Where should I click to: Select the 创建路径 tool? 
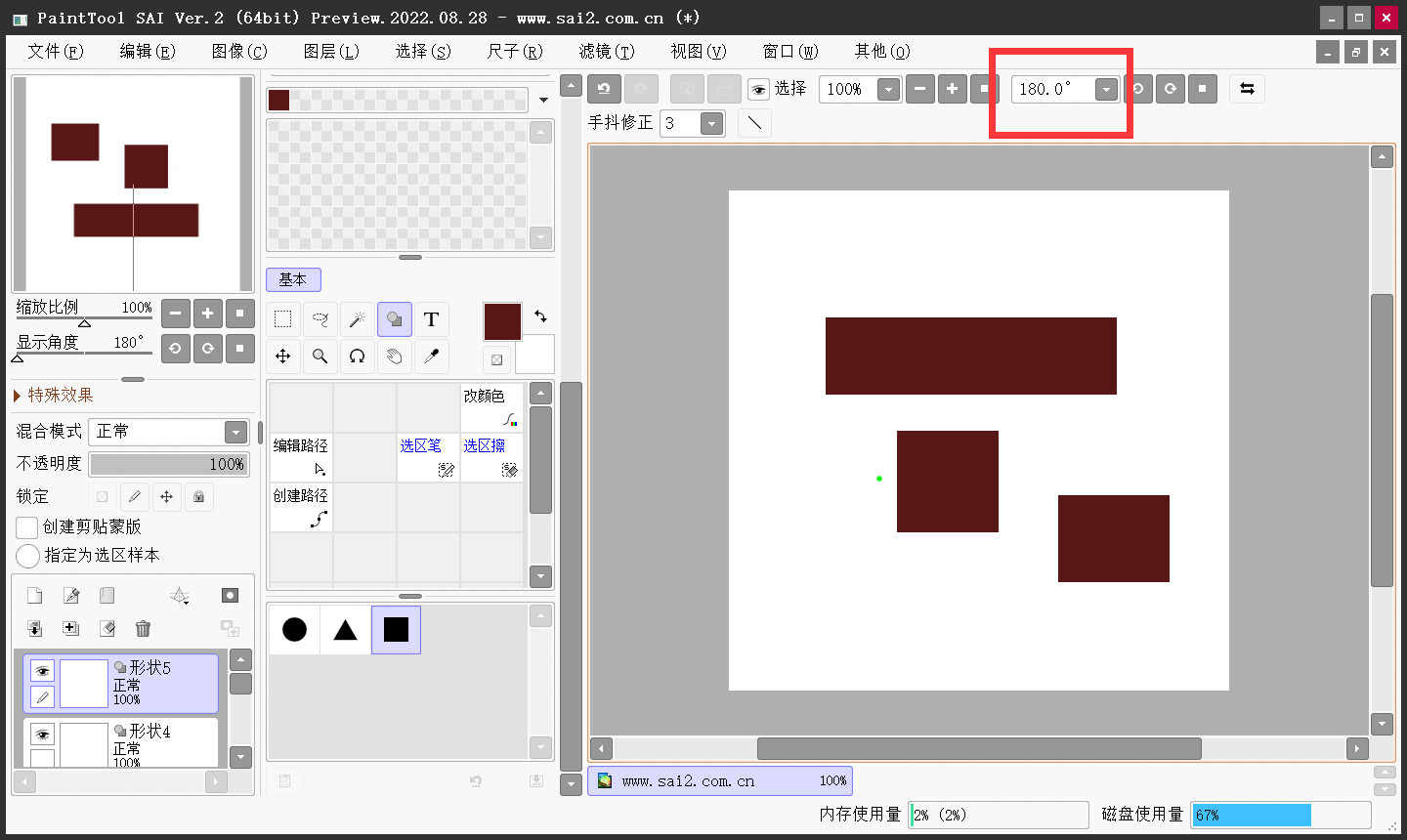[301, 507]
